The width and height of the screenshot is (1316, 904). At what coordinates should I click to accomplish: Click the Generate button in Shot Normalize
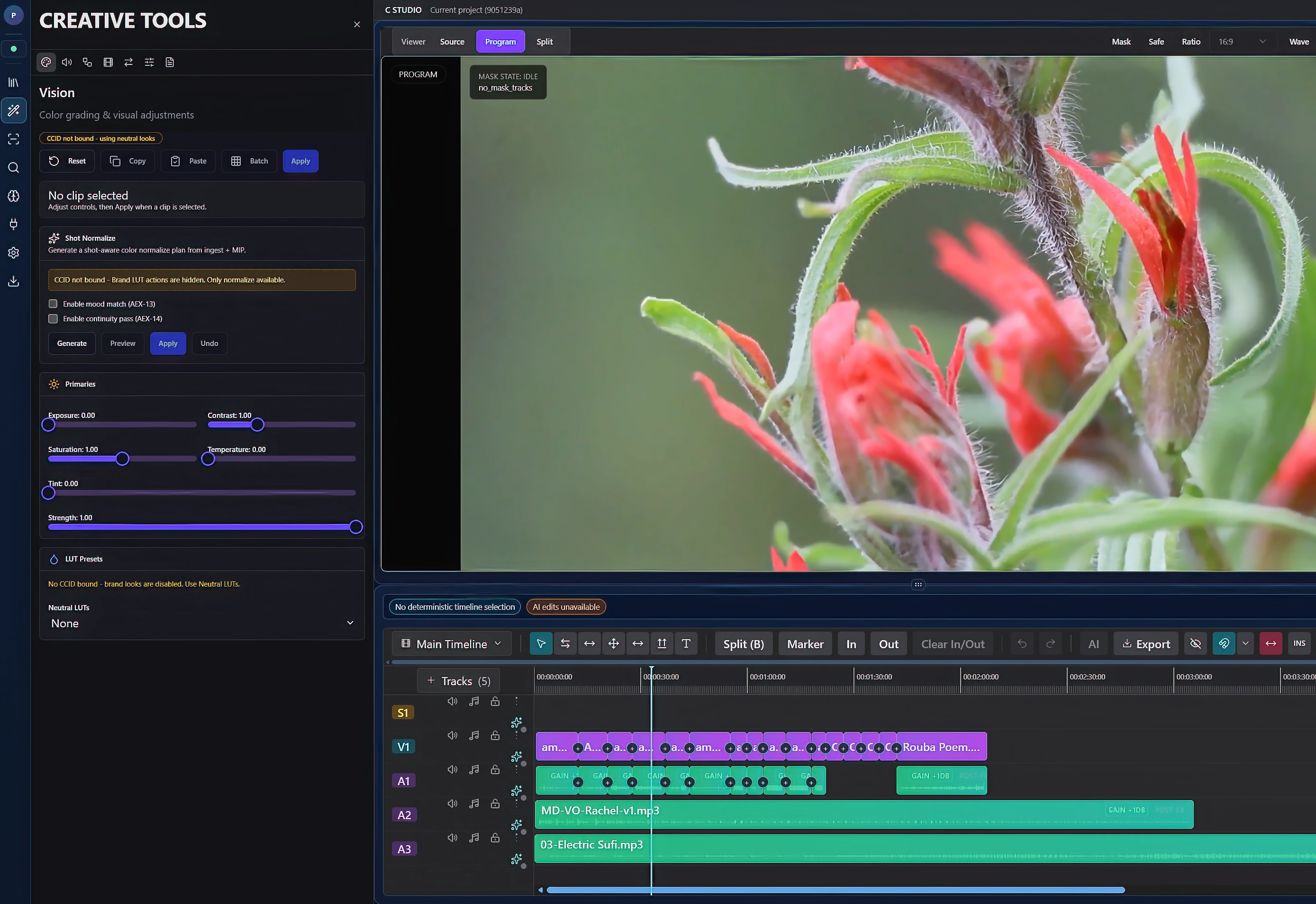pyautogui.click(x=72, y=343)
